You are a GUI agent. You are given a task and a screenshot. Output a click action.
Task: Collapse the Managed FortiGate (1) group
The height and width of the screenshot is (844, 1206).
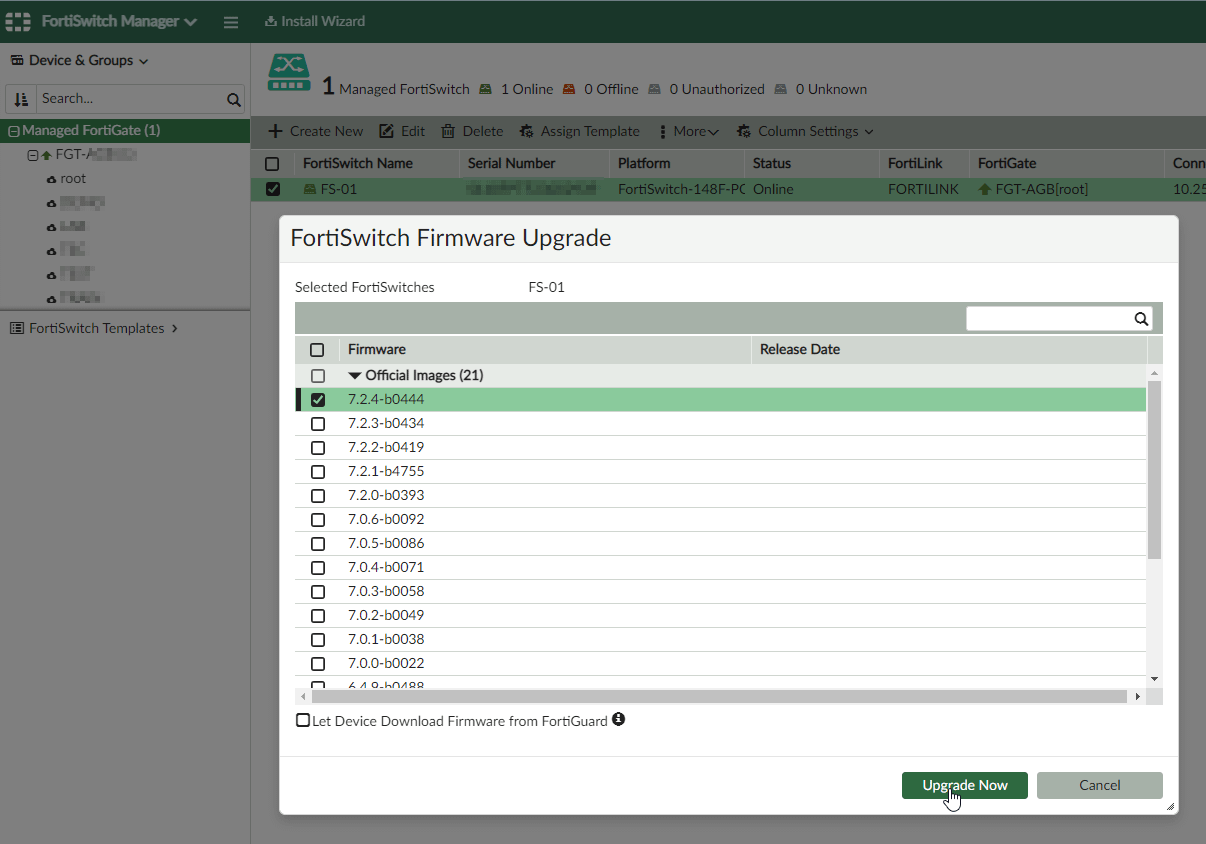click(14, 131)
